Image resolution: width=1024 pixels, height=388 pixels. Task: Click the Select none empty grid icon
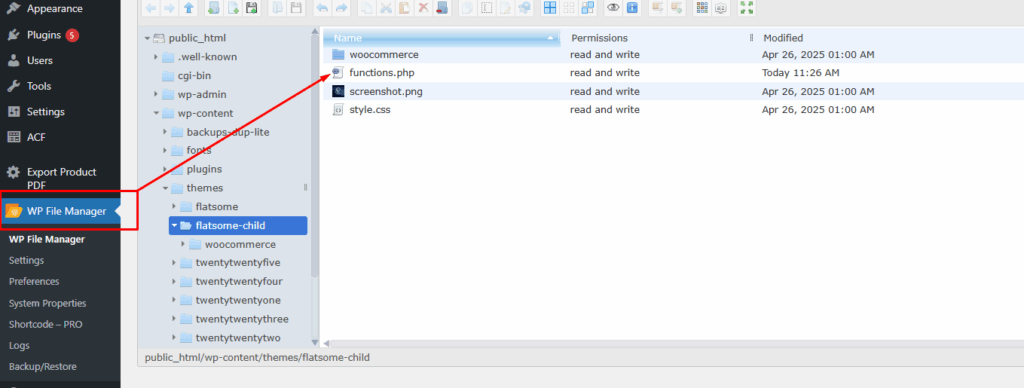click(x=569, y=8)
